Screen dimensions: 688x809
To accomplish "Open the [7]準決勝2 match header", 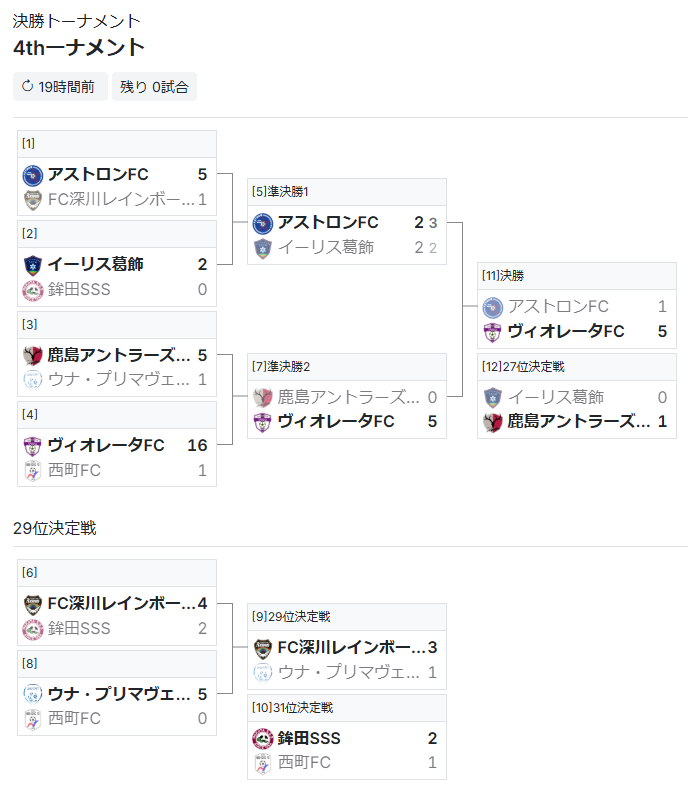I will [347, 367].
